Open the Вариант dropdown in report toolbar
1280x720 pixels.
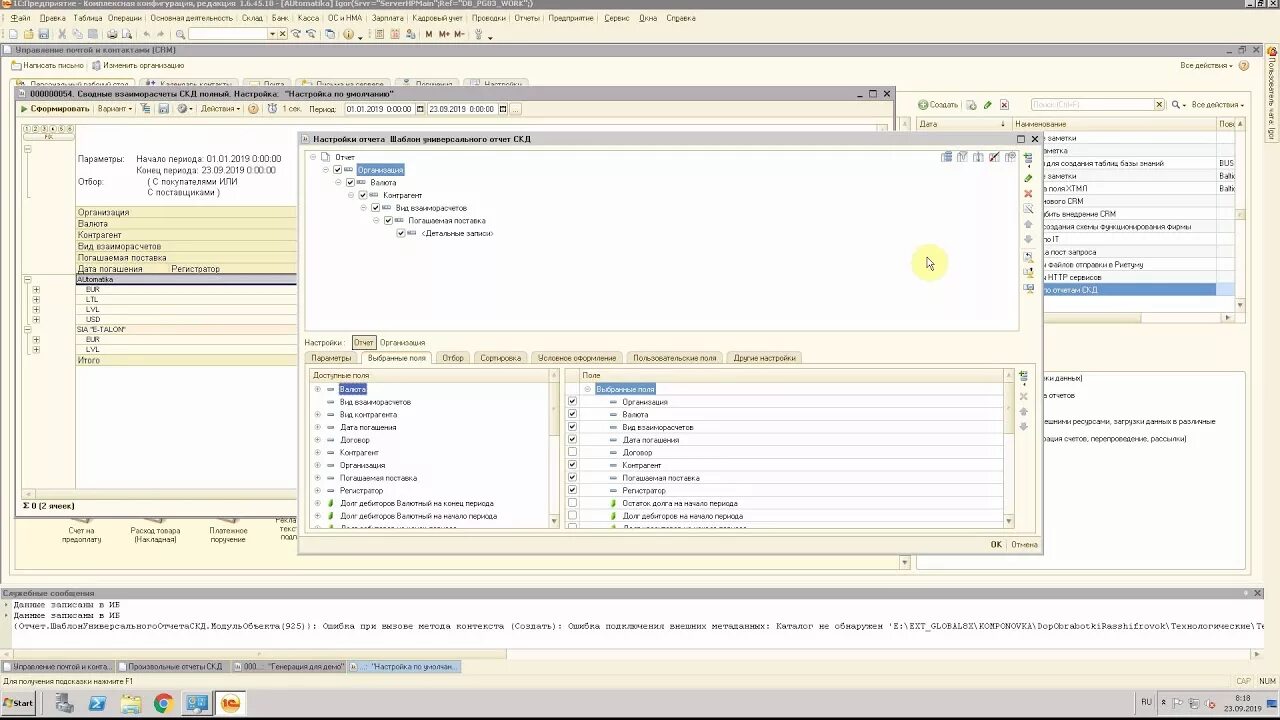point(115,109)
